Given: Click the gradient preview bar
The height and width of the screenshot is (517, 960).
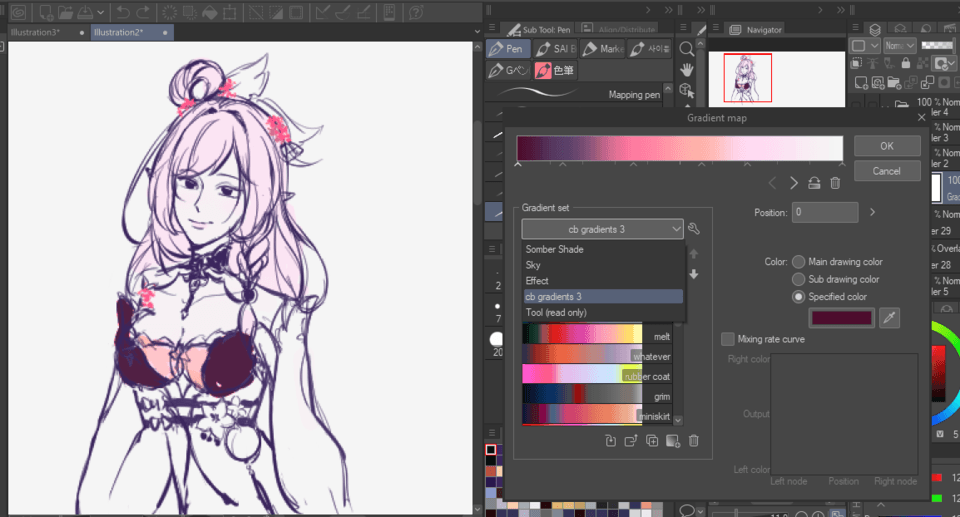Looking at the screenshot, I should 680,148.
